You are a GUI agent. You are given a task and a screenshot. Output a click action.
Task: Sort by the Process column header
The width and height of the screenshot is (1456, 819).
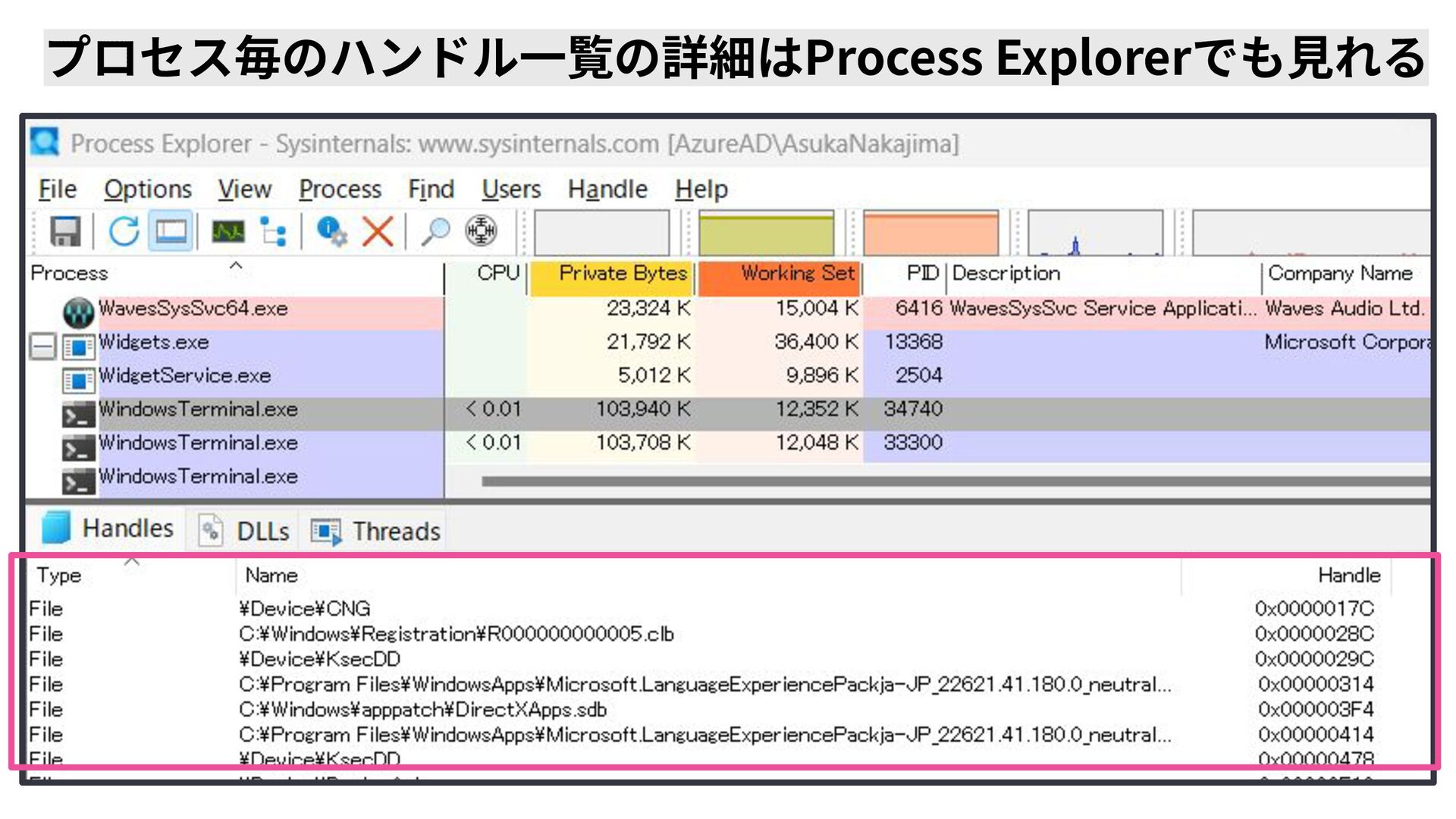pos(69,274)
